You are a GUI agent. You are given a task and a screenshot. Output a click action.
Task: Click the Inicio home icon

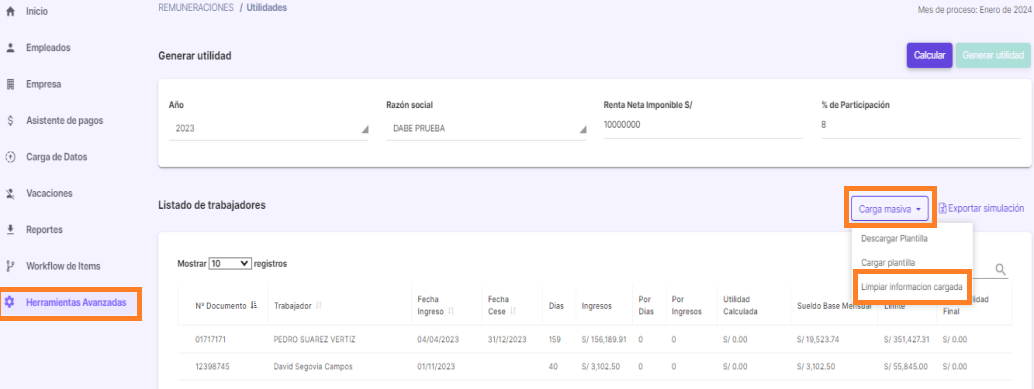click(10, 11)
